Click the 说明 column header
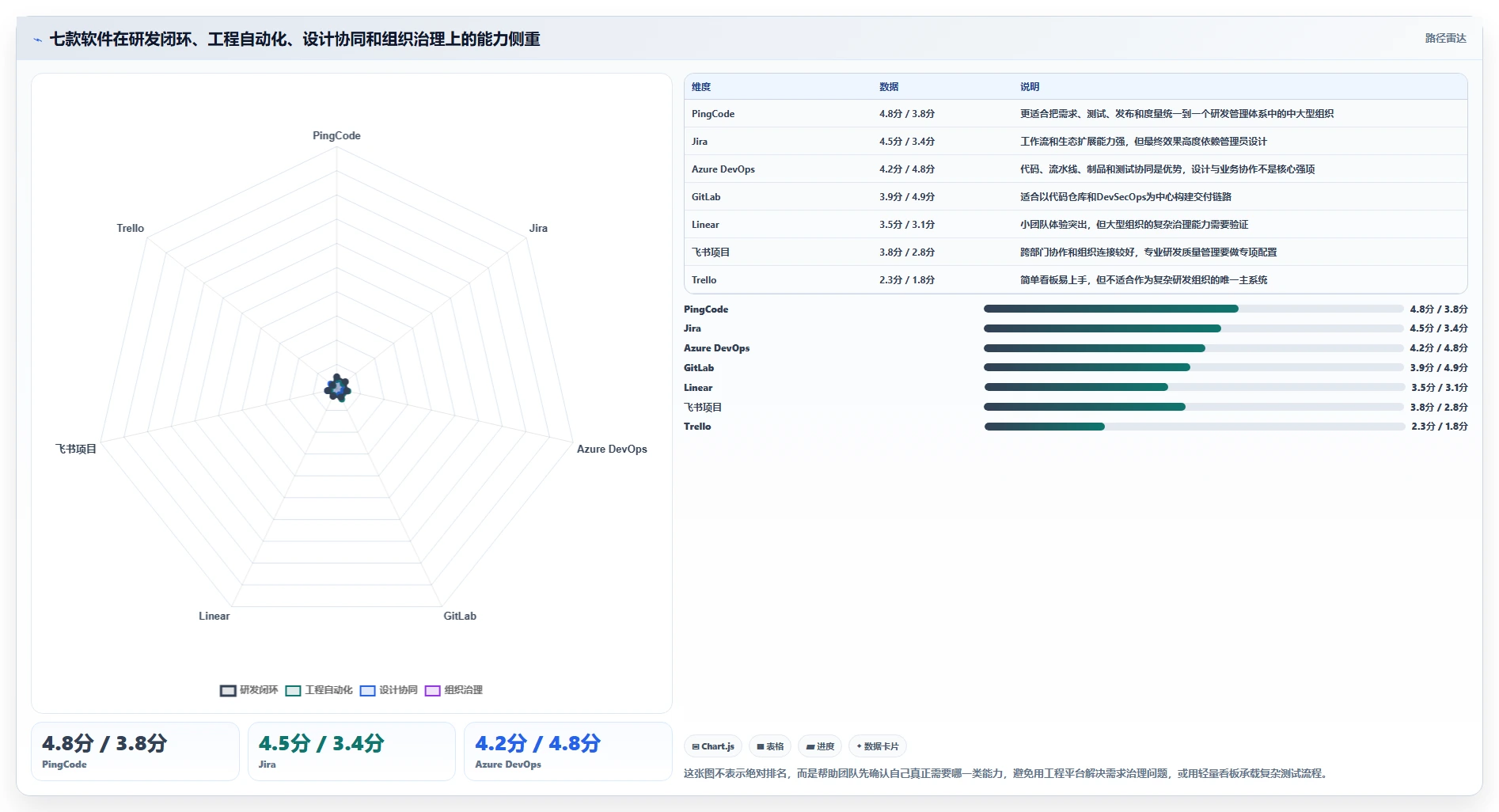Viewport: 1499px width, 812px height. coord(1030,87)
